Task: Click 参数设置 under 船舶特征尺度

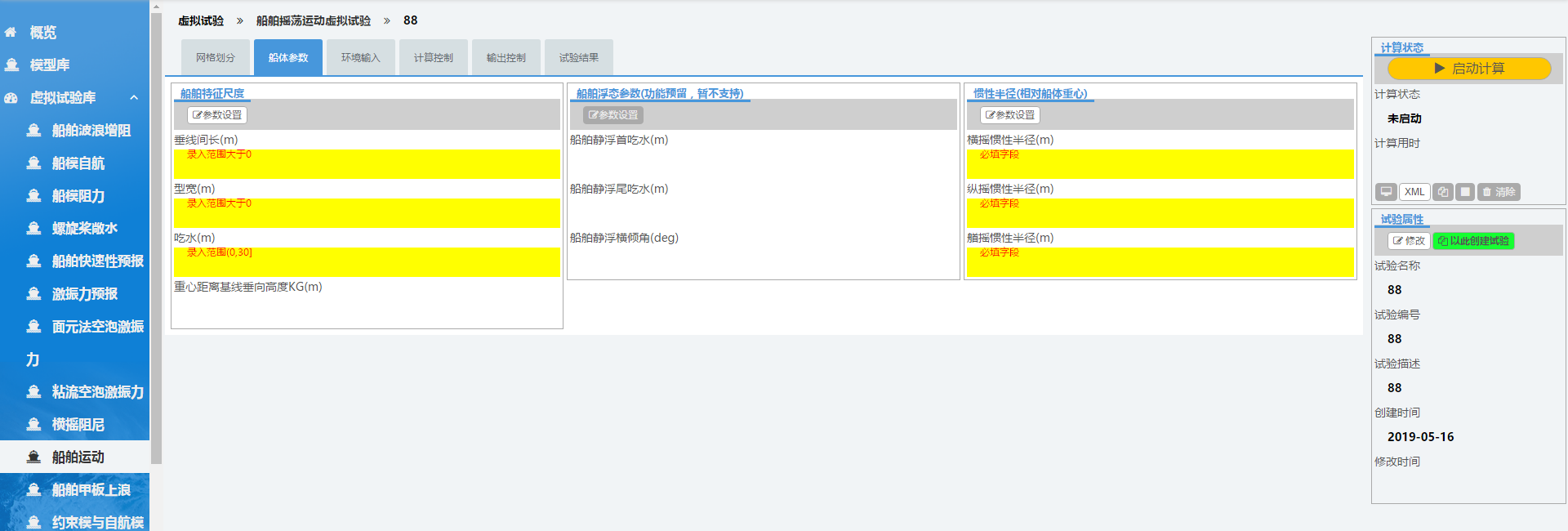Action: (x=217, y=115)
